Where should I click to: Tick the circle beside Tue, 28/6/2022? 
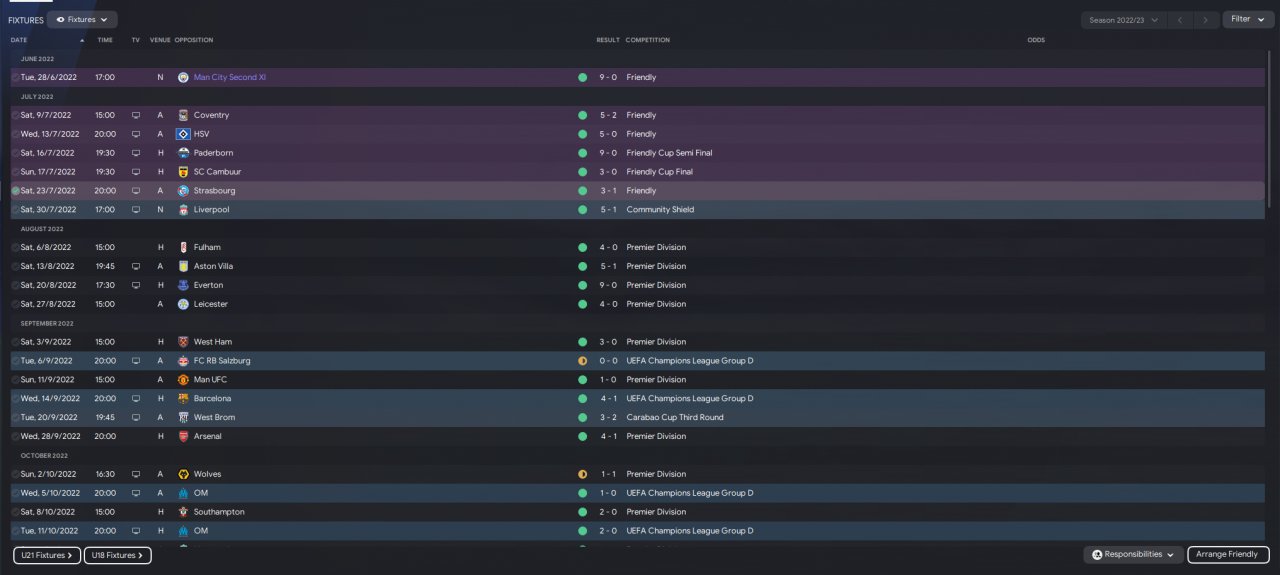15,77
